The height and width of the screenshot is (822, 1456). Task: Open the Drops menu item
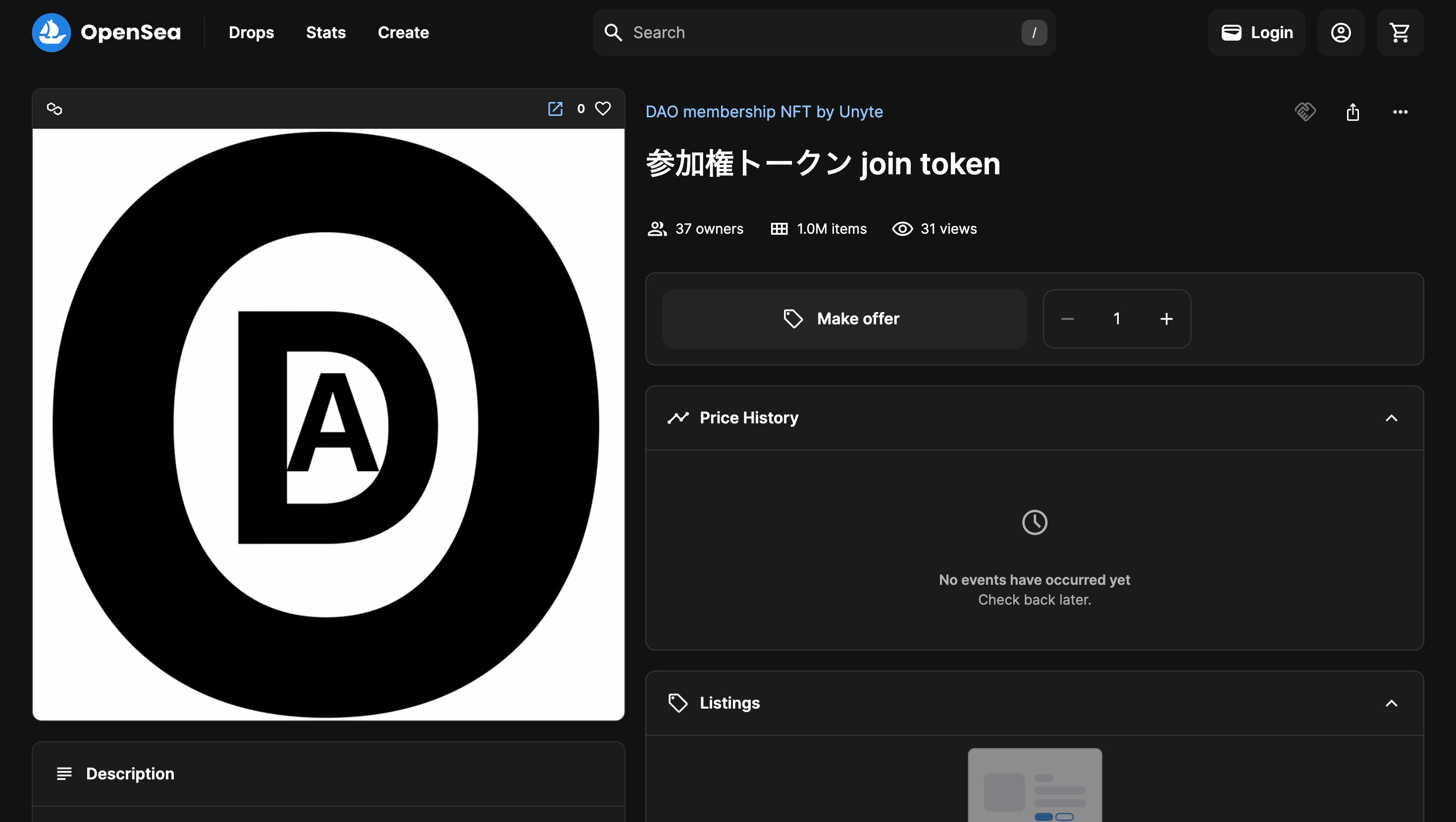coord(251,32)
